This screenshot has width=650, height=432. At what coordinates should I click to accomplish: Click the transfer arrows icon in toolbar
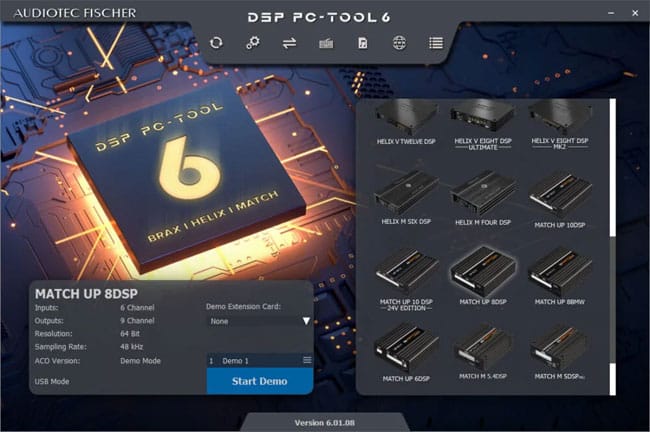point(289,43)
